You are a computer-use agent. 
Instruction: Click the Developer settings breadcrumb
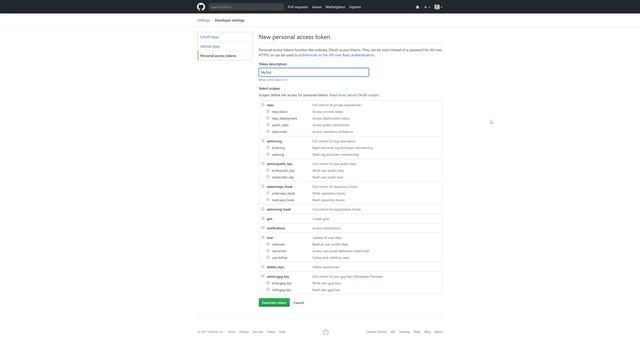point(229,20)
